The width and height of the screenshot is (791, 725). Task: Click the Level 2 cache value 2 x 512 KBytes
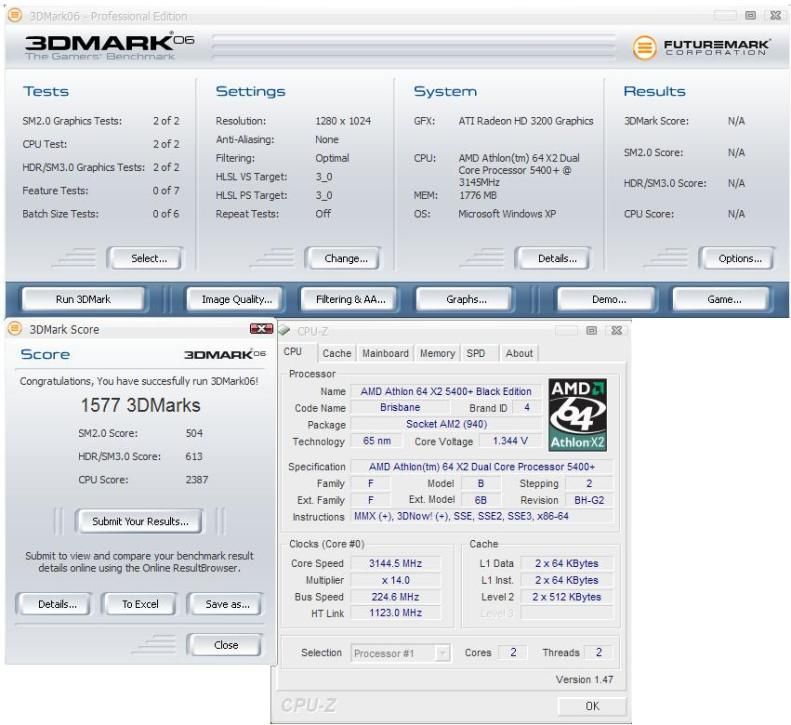click(567, 596)
